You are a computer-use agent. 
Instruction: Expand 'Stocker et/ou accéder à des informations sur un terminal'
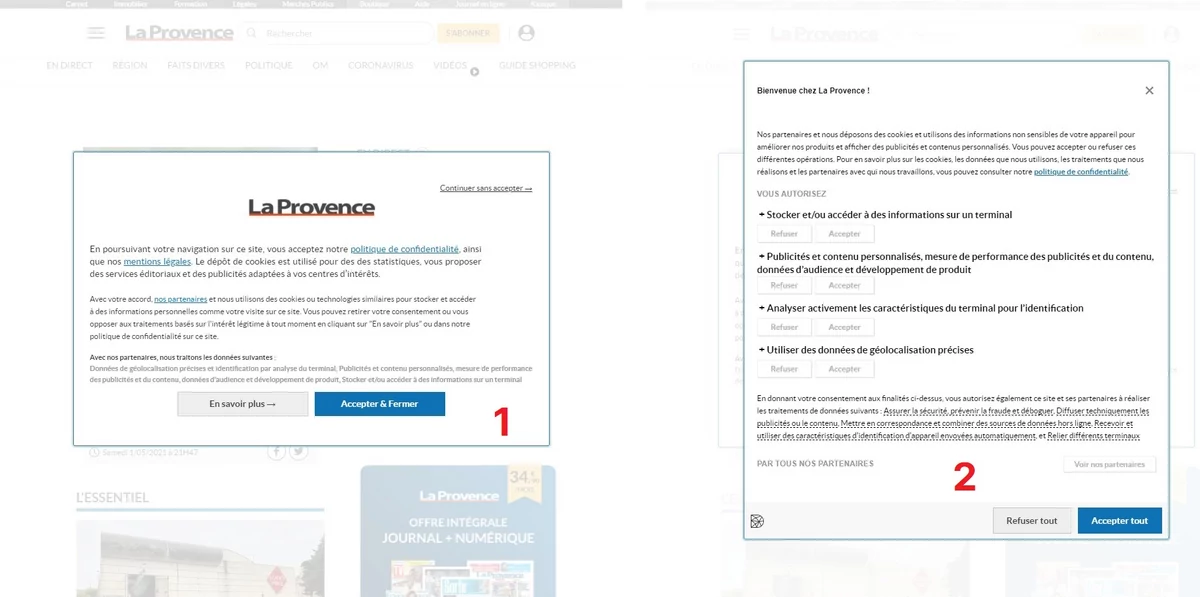pos(885,214)
